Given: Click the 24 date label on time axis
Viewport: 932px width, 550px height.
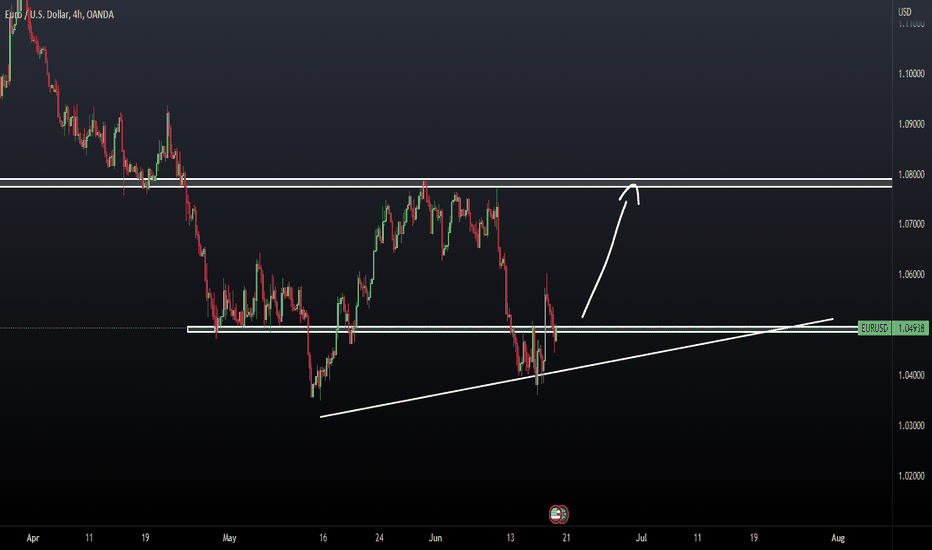Looking at the screenshot, I should pyautogui.click(x=379, y=538).
